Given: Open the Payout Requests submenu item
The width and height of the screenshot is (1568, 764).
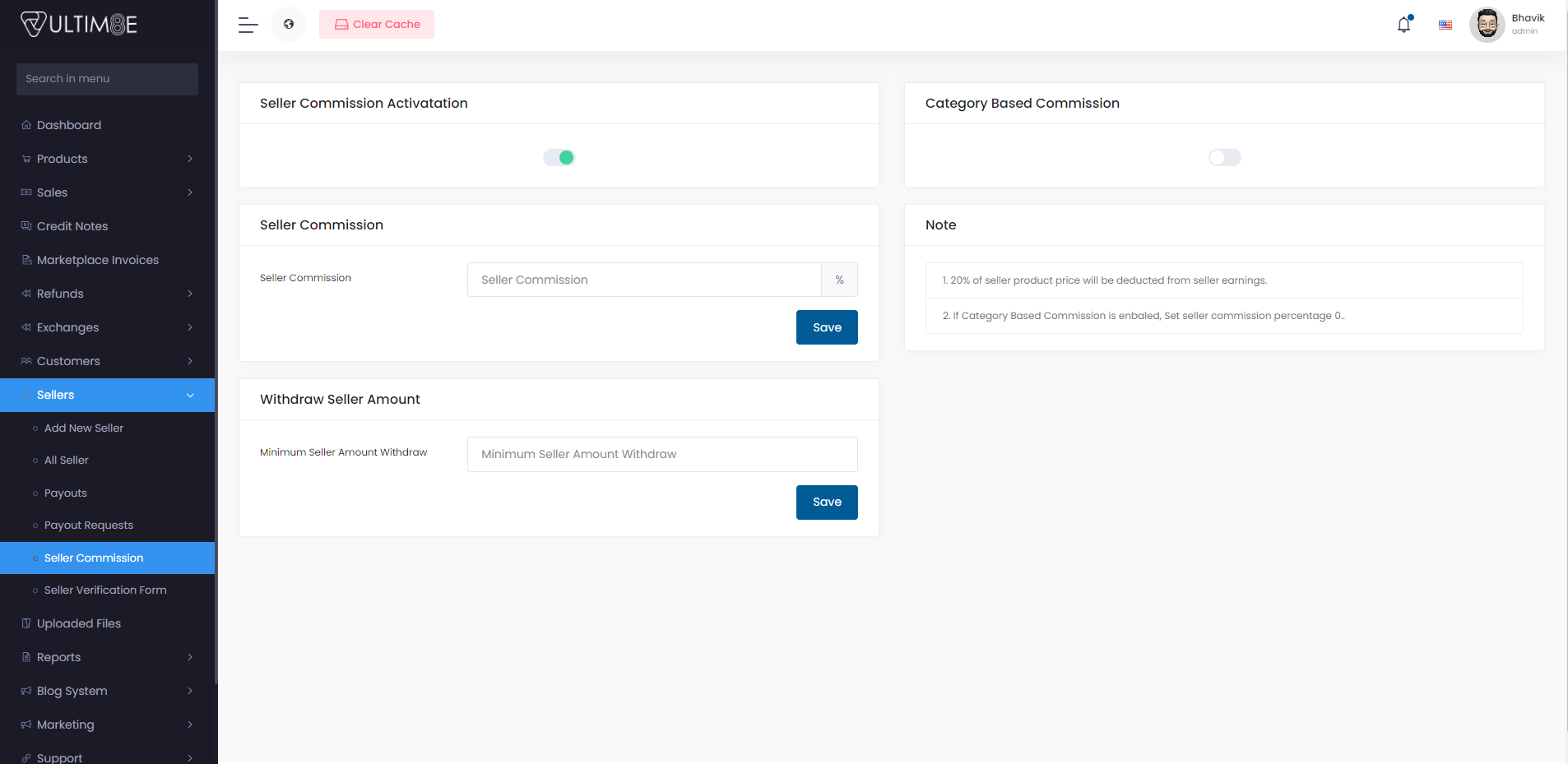Looking at the screenshot, I should (x=89, y=526).
